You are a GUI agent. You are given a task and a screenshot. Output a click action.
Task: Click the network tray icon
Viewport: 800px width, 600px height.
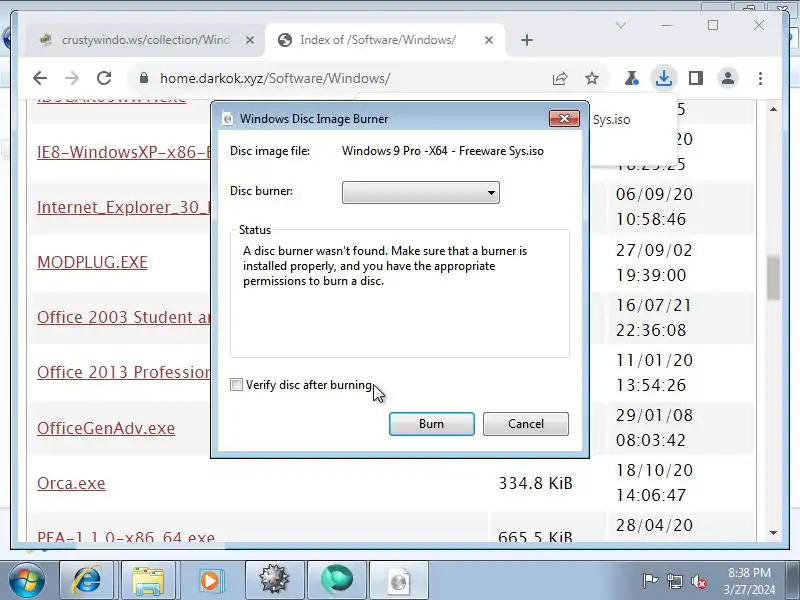pos(674,581)
